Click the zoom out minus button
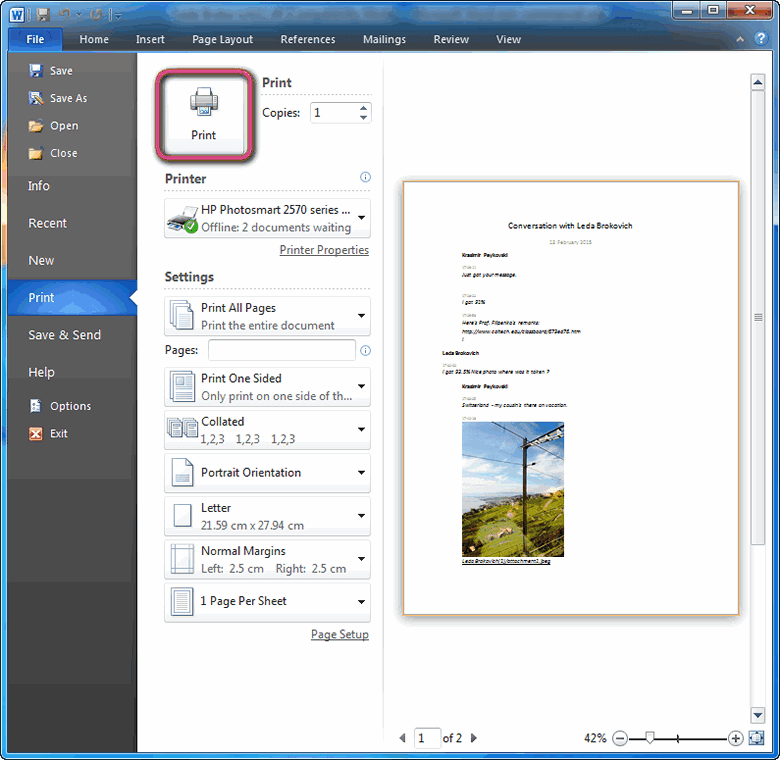Image resolution: width=780 pixels, height=760 pixels. pos(620,739)
